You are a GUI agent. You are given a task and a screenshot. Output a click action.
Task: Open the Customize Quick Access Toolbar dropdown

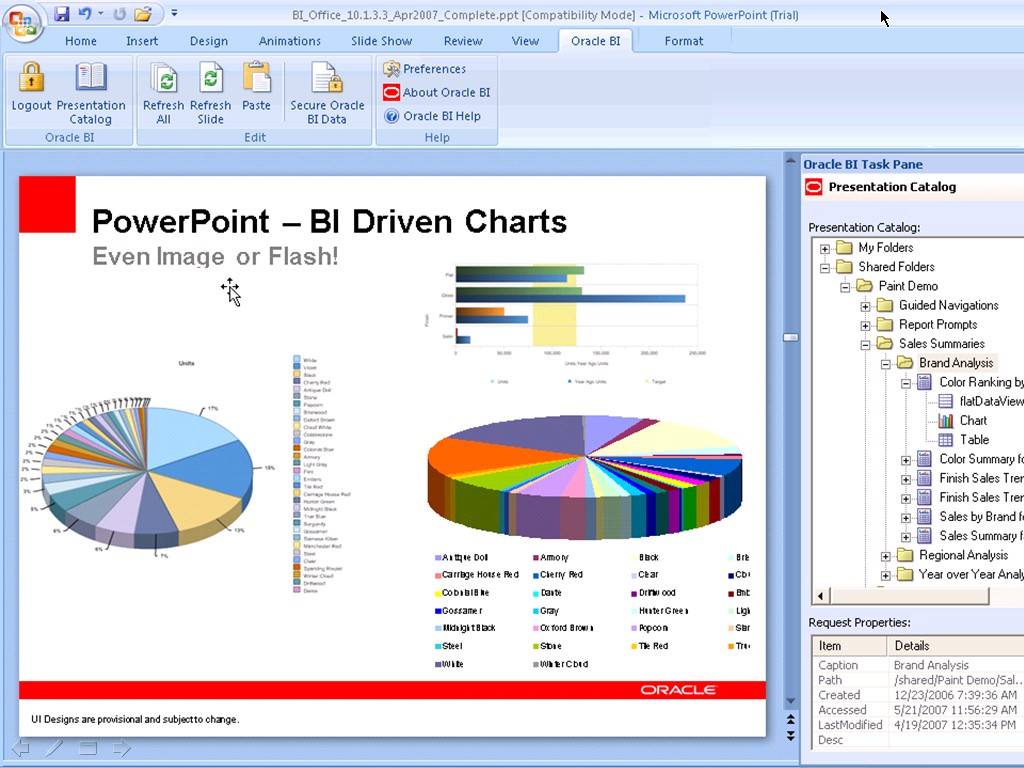pos(174,12)
